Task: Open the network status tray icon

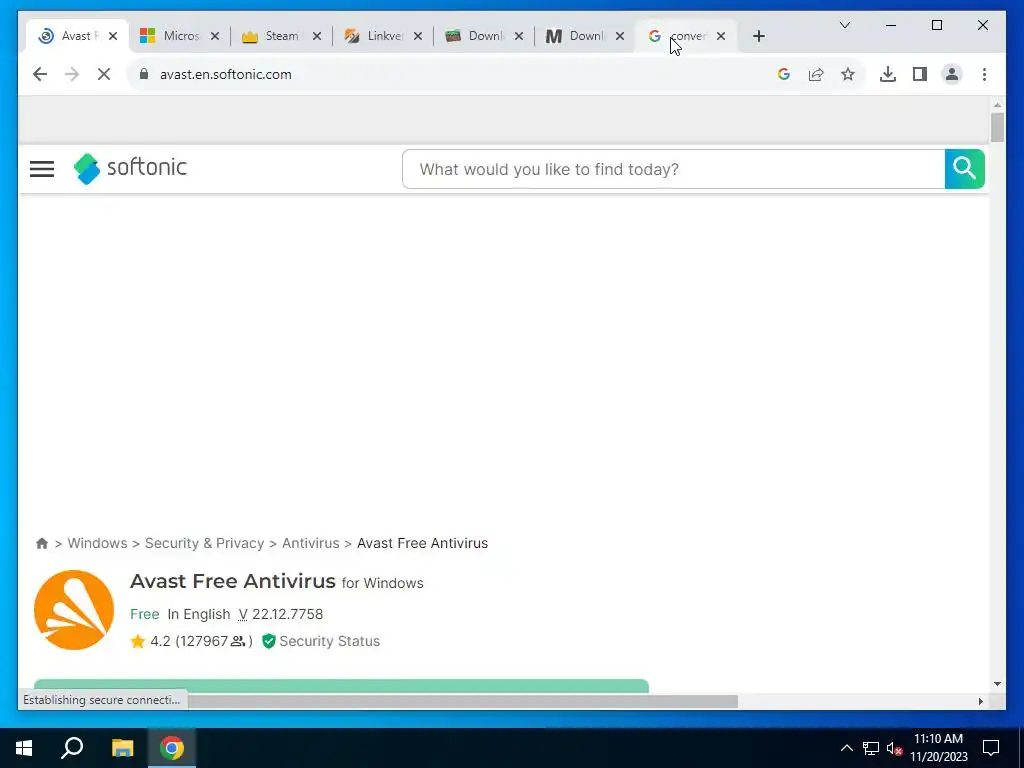Action: (x=871, y=748)
